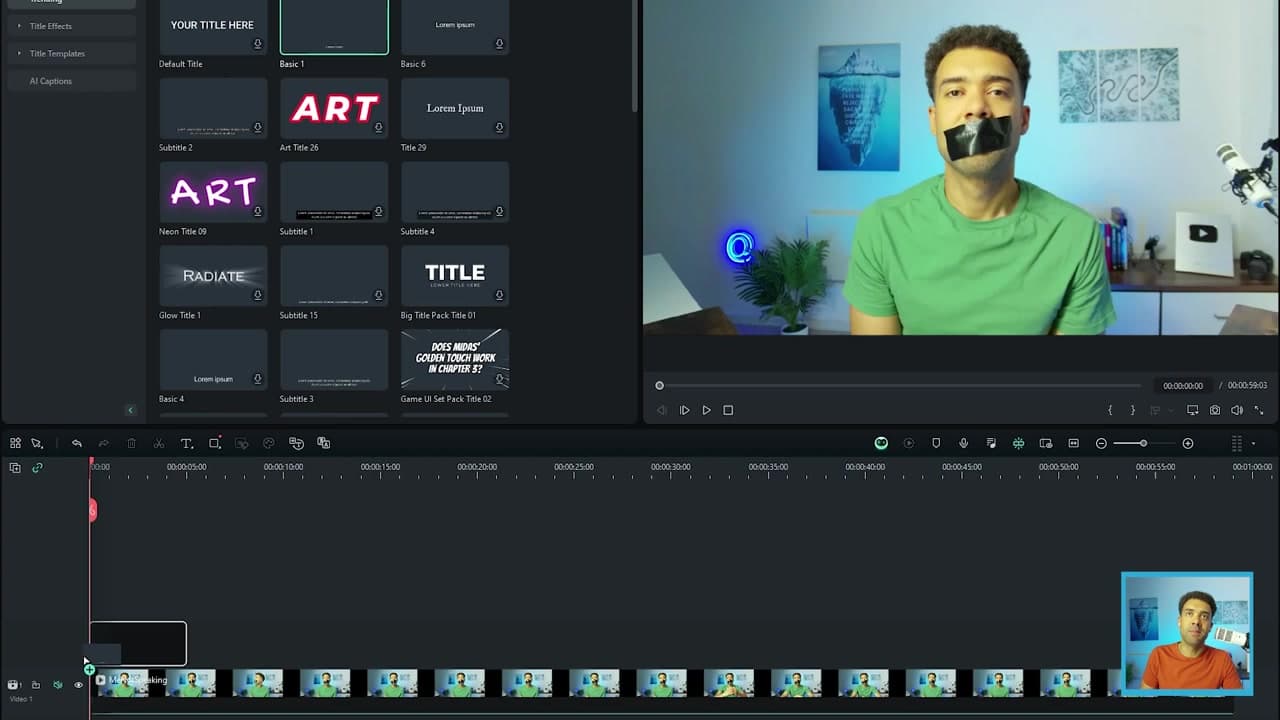
Task: Click the 00:00:30:00 mark on timeline ruler
Action: pyautogui.click(x=670, y=467)
